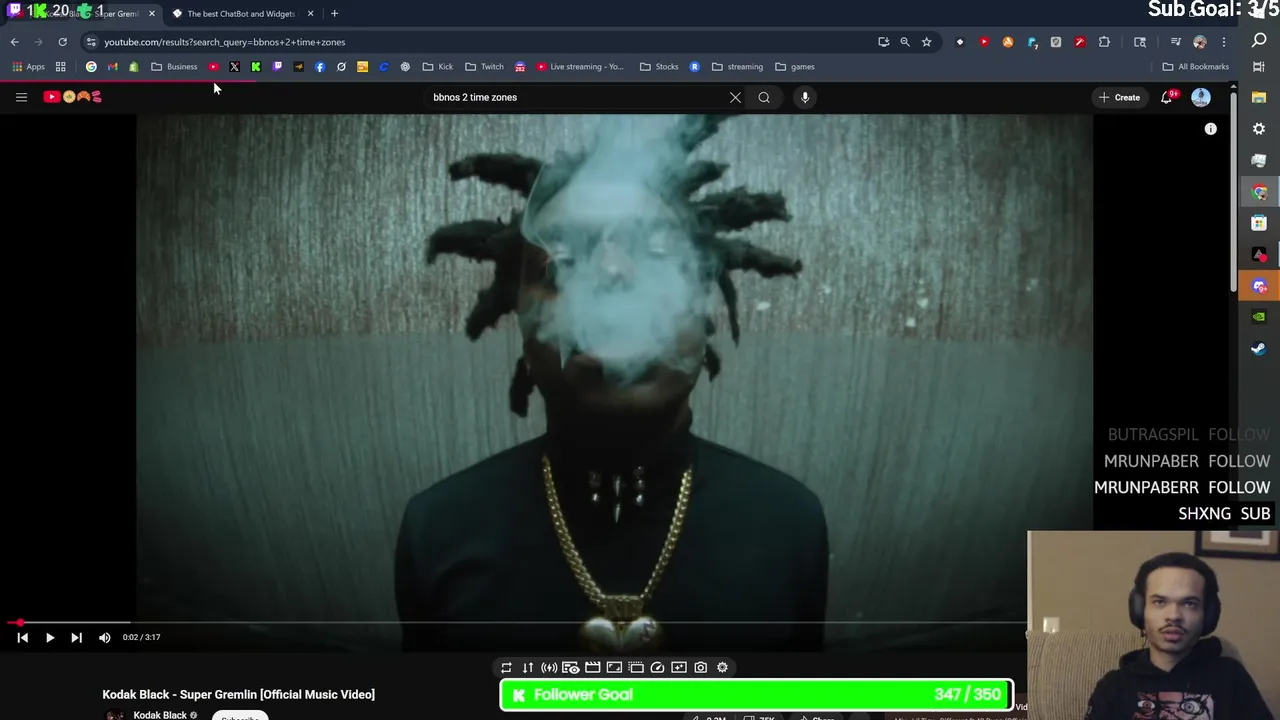The height and width of the screenshot is (720, 1280).
Task: Click the resize player icon under the video
Action: 614,667
